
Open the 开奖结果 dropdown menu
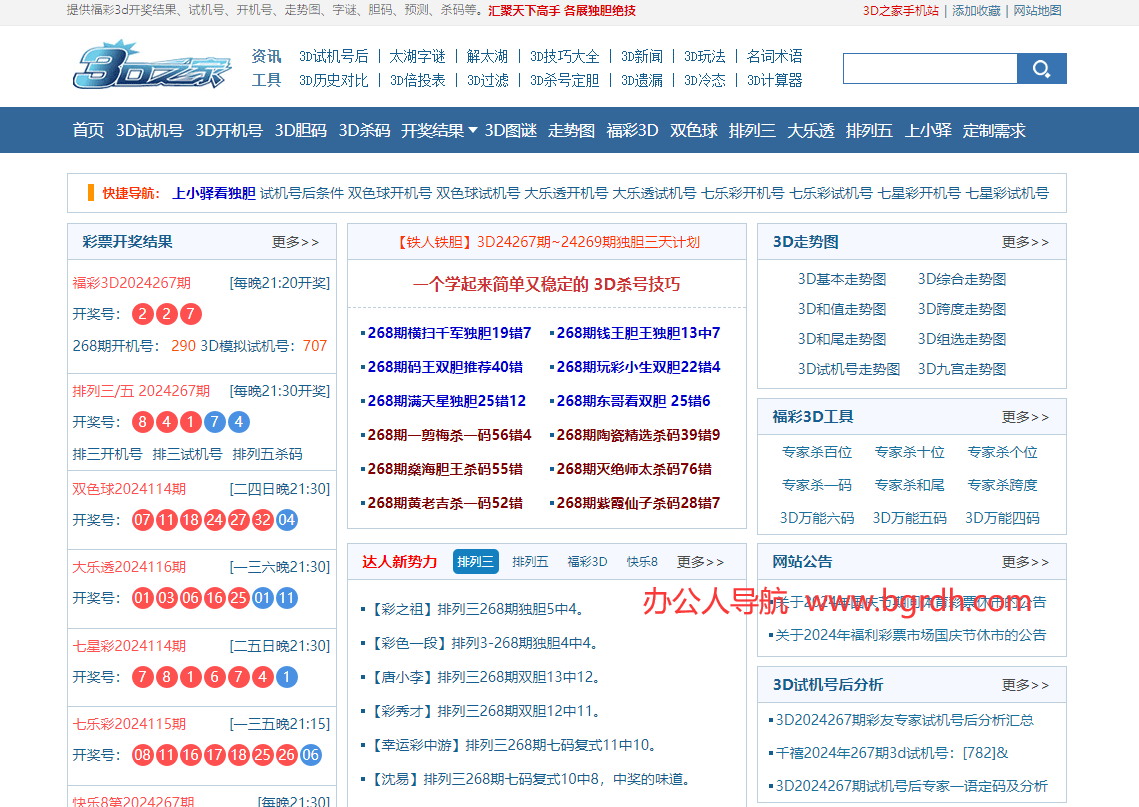(x=439, y=131)
